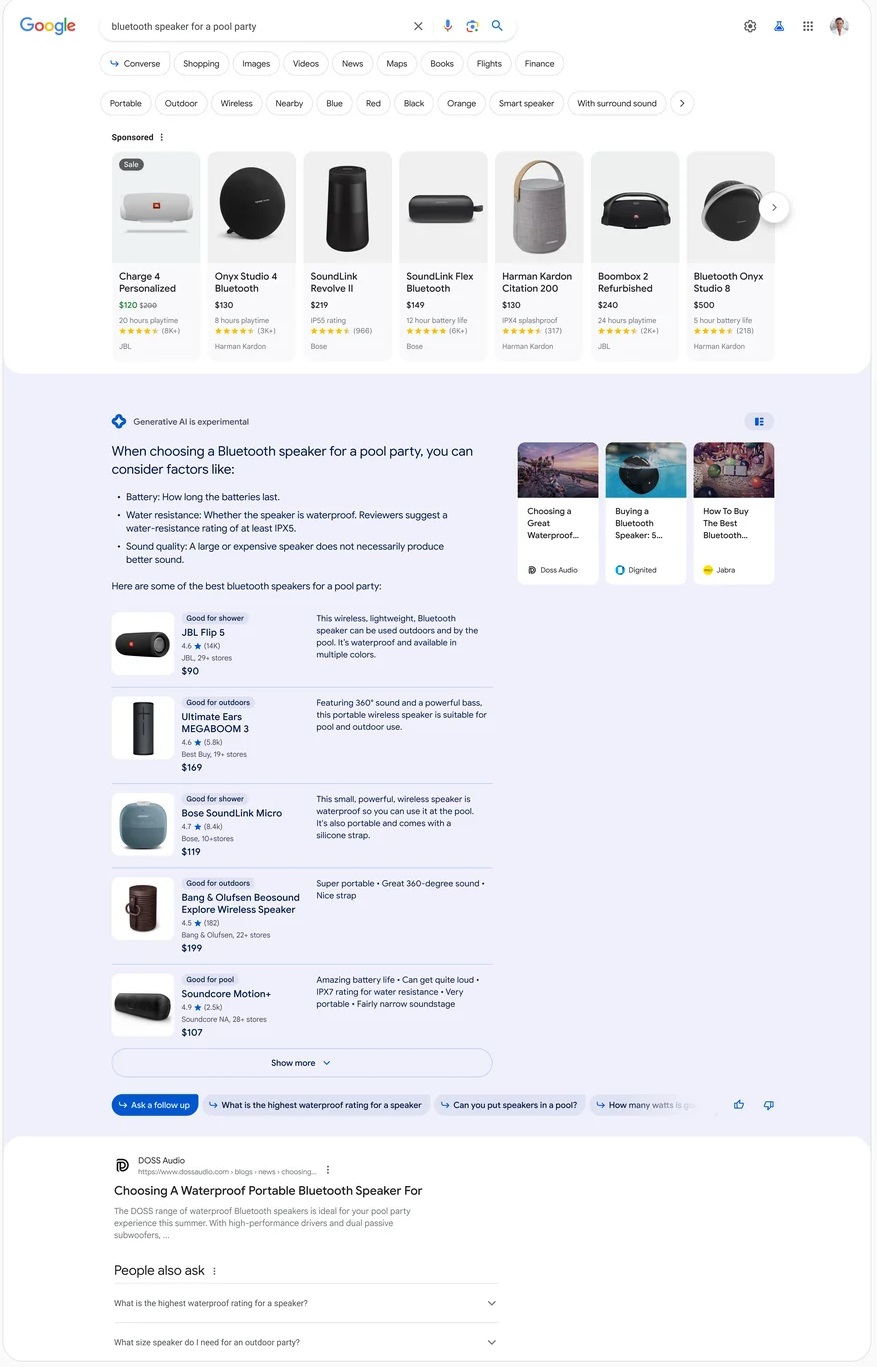Open Jabra 'How To Buy The Best' card
The height and width of the screenshot is (1367, 877).
(x=734, y=513)
